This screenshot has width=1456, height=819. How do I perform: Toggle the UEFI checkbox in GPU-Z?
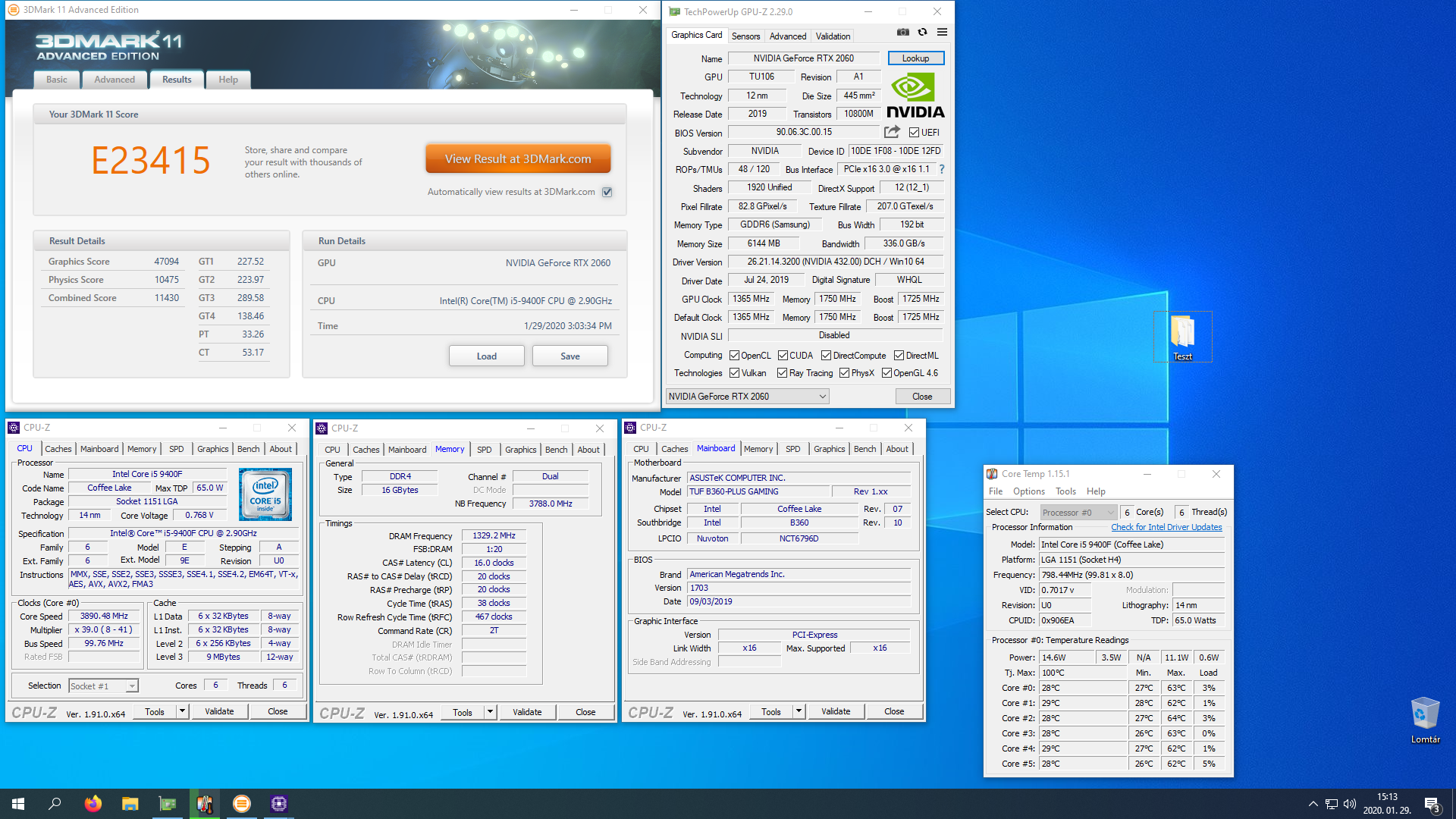(914, 132)
